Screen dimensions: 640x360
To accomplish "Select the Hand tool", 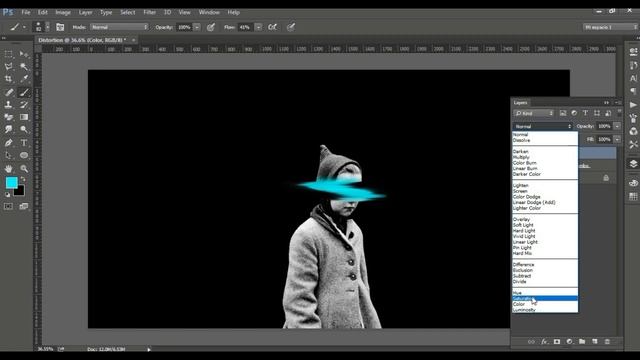I will pos(8,169).
